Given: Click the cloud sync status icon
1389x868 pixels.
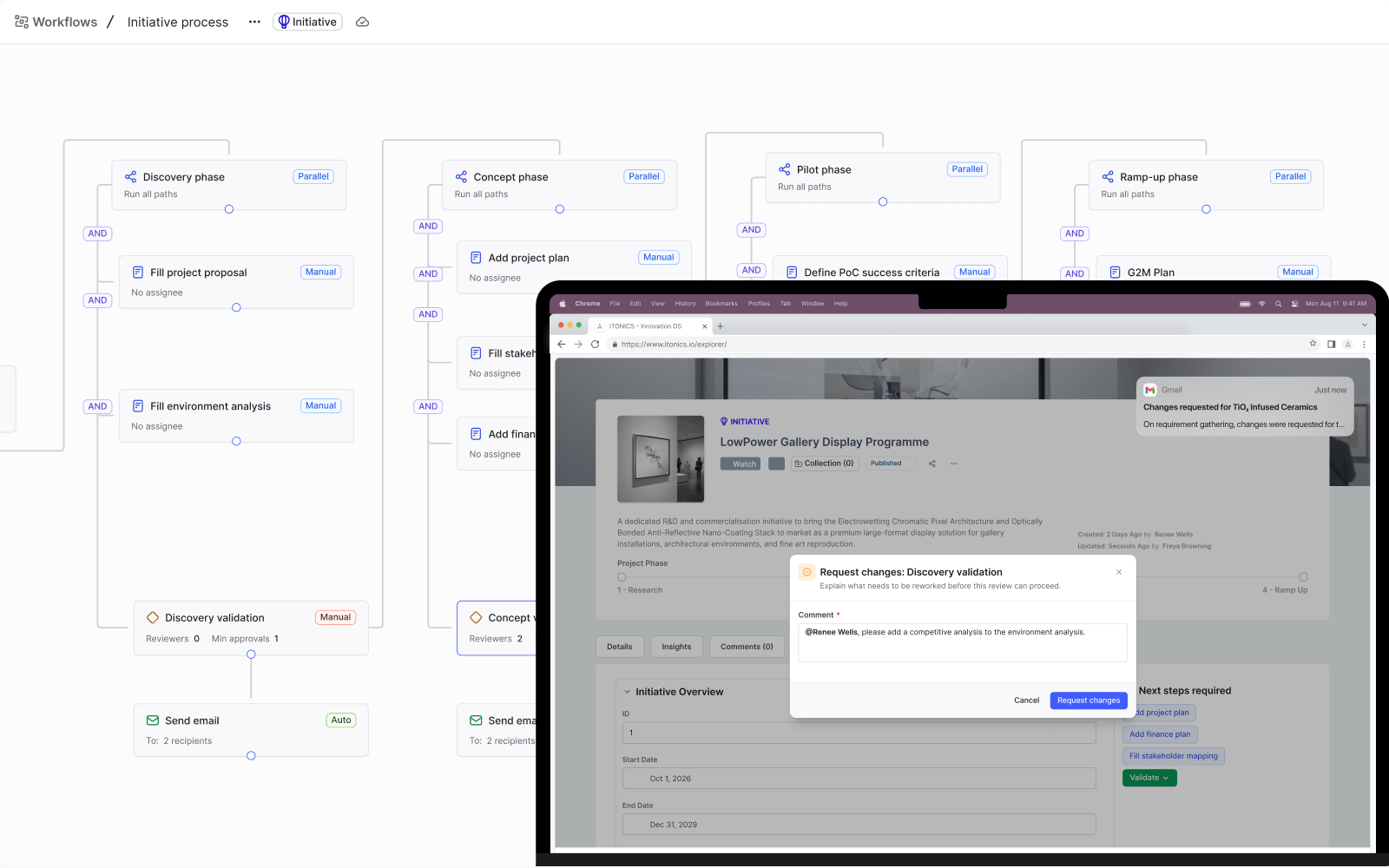Looking at the screenshot, I should (x=363, y=22).
